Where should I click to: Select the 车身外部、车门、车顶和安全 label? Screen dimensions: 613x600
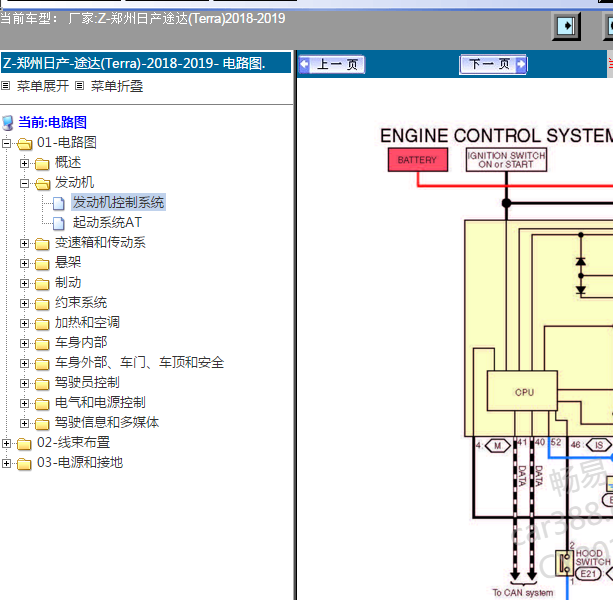tap(139, 362)
